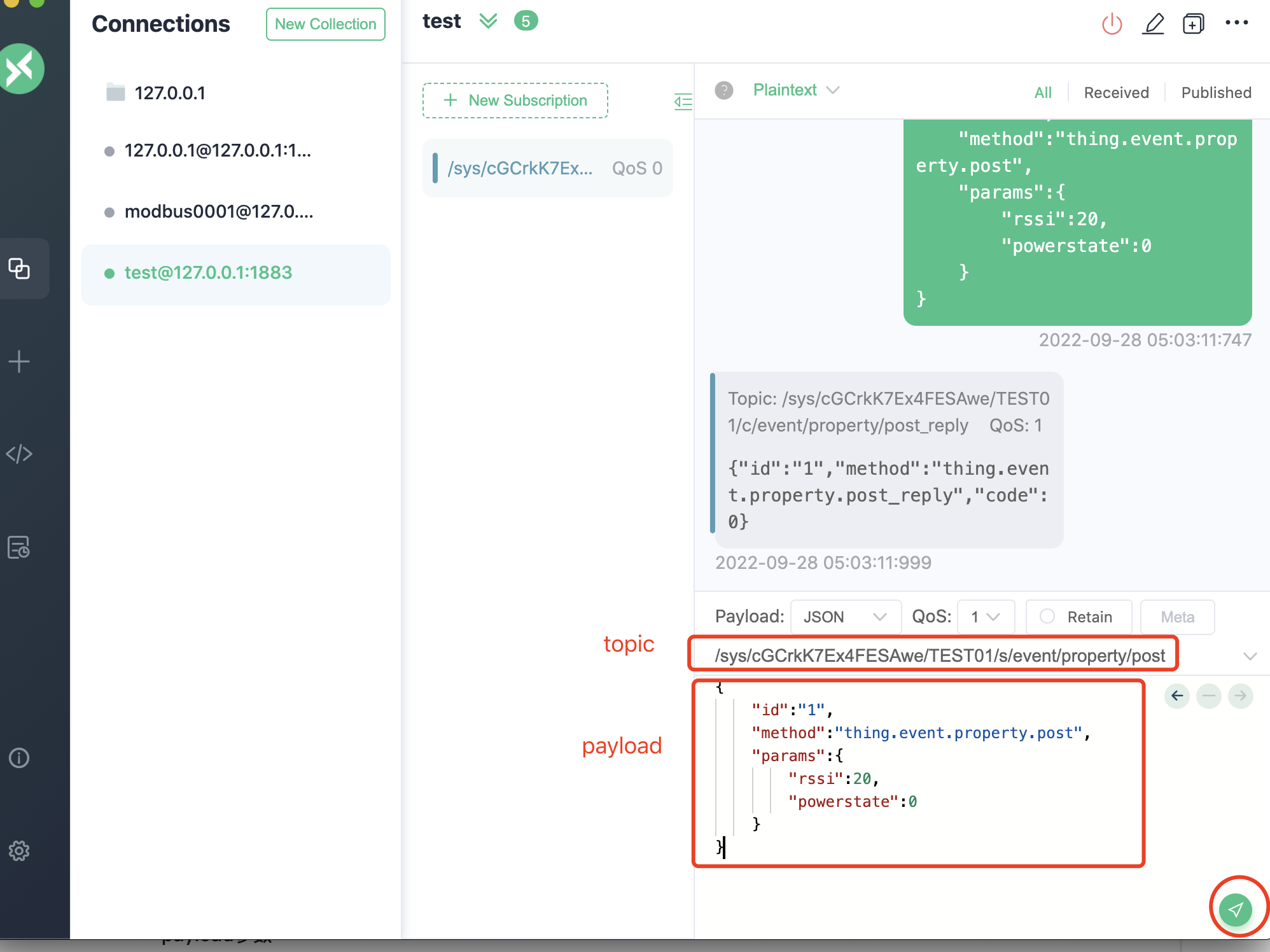Switch to the Received messages tab

pyautogui.click(x=1116, y=93)
